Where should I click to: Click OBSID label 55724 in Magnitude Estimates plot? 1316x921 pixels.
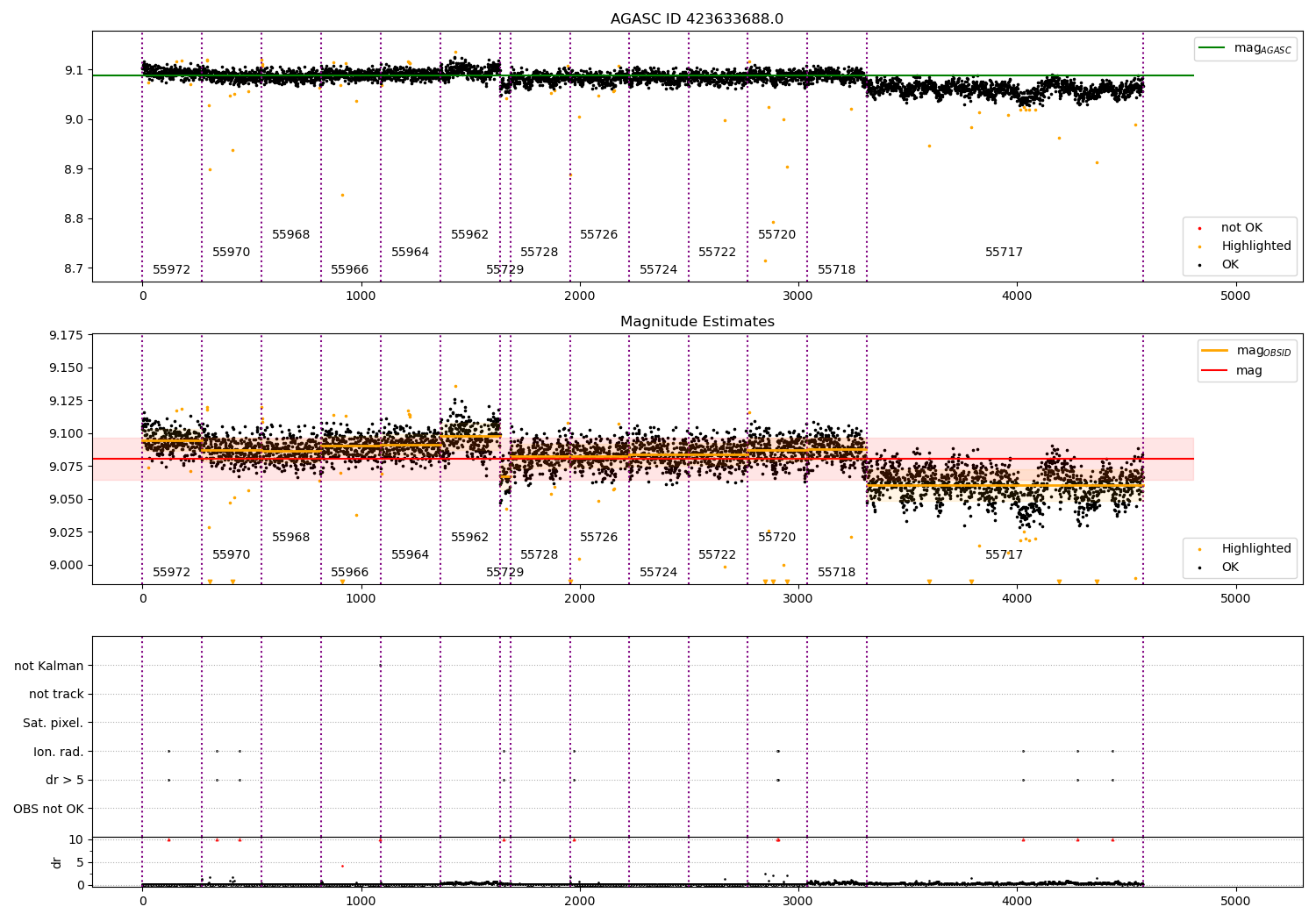(x=659, y=573)
